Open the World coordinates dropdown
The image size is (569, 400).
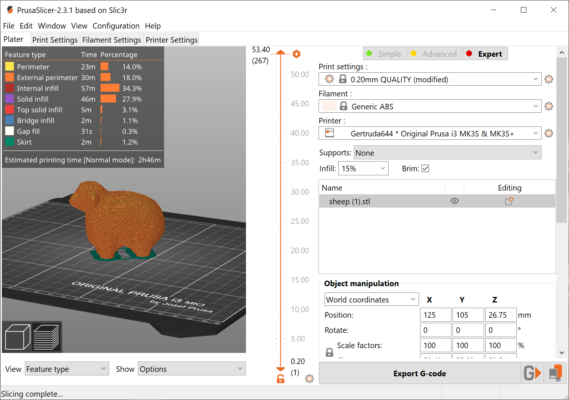[371, 299]
